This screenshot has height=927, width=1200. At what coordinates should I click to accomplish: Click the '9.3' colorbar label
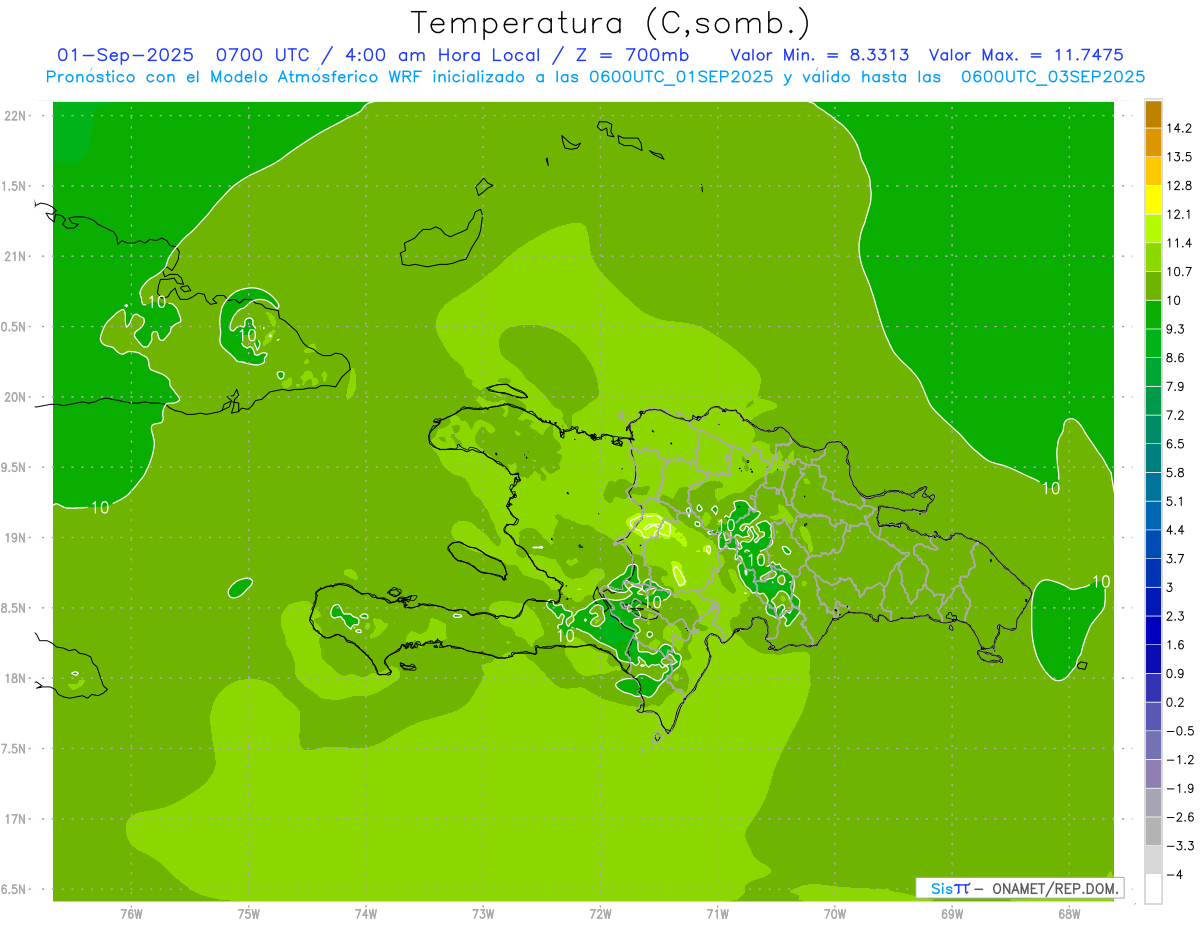point(1176,329)
